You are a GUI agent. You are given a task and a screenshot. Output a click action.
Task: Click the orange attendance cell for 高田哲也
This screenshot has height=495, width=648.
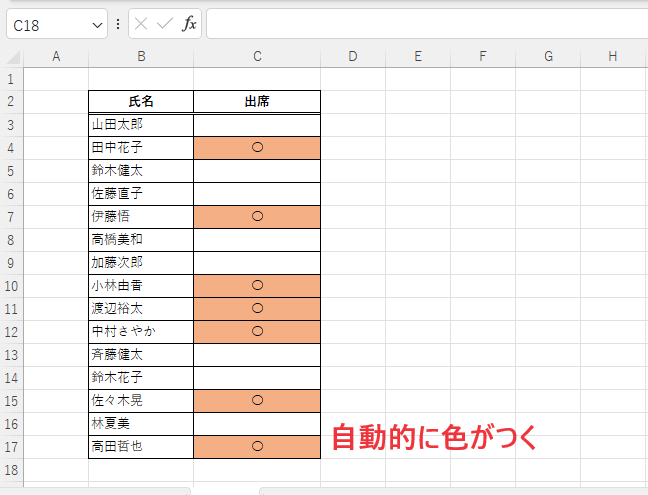[257, 447]
